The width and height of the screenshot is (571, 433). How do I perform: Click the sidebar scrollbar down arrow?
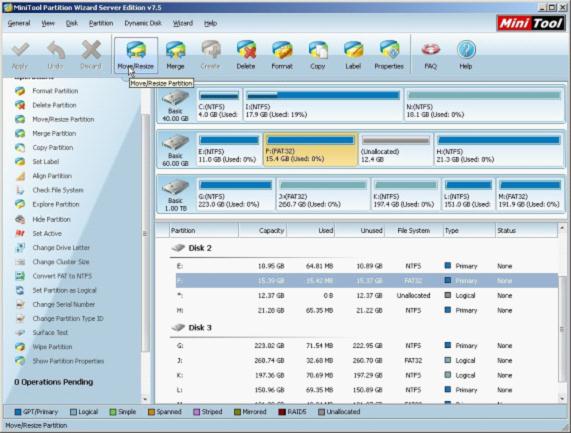(146, 399)
